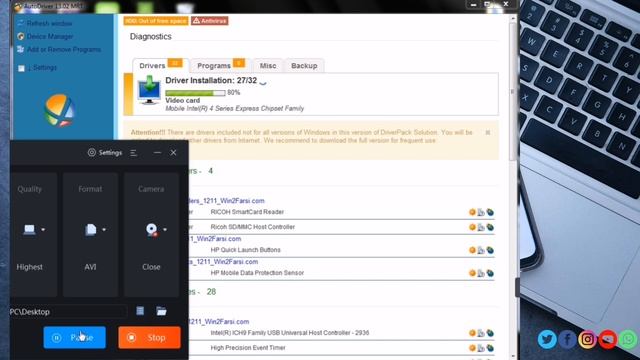The width and height of the screenshot is (640, 360).
Task: Click High Precision Event Timer text
Action: (248, 348)
